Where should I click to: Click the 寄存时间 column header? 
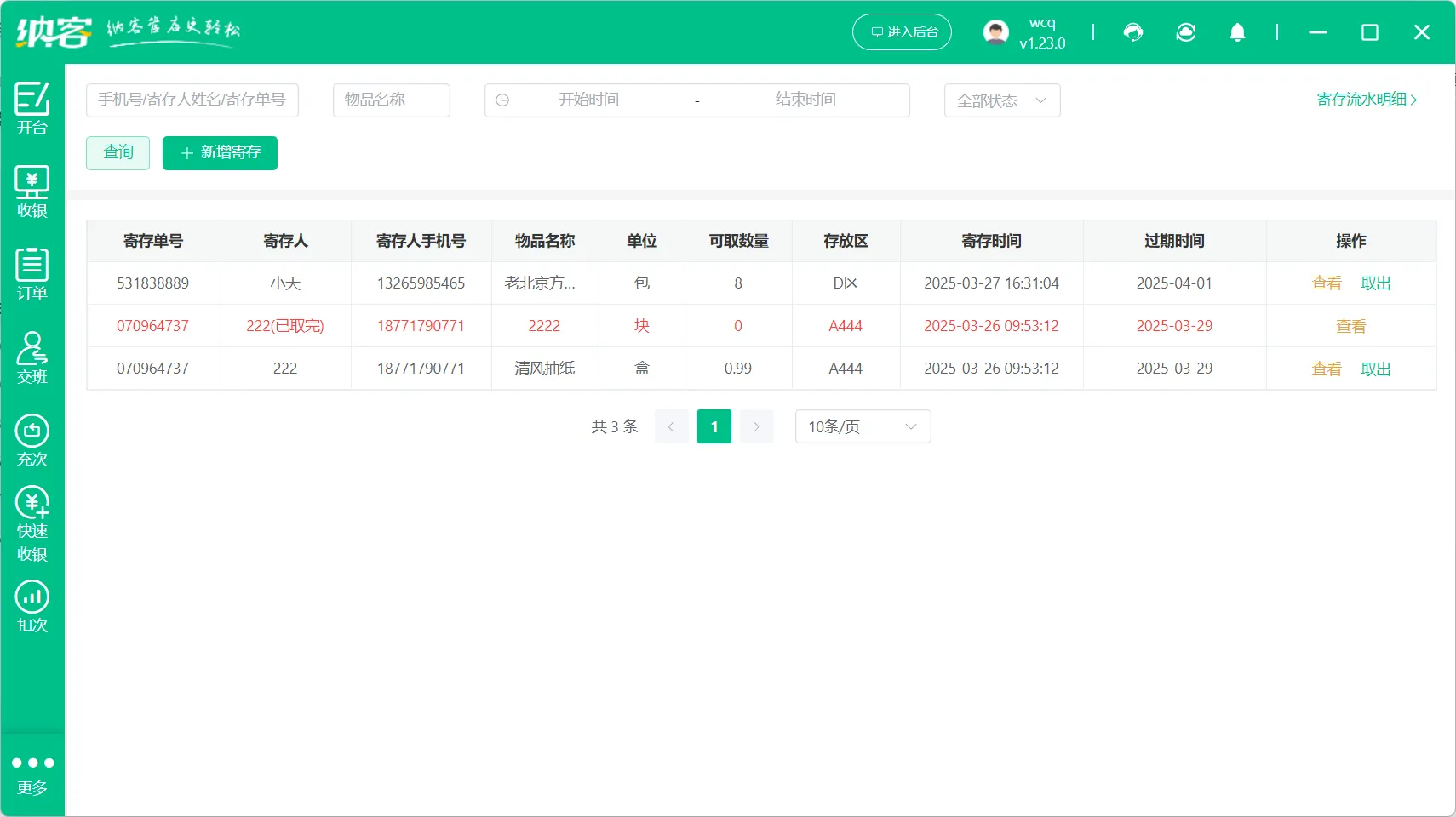991,241
